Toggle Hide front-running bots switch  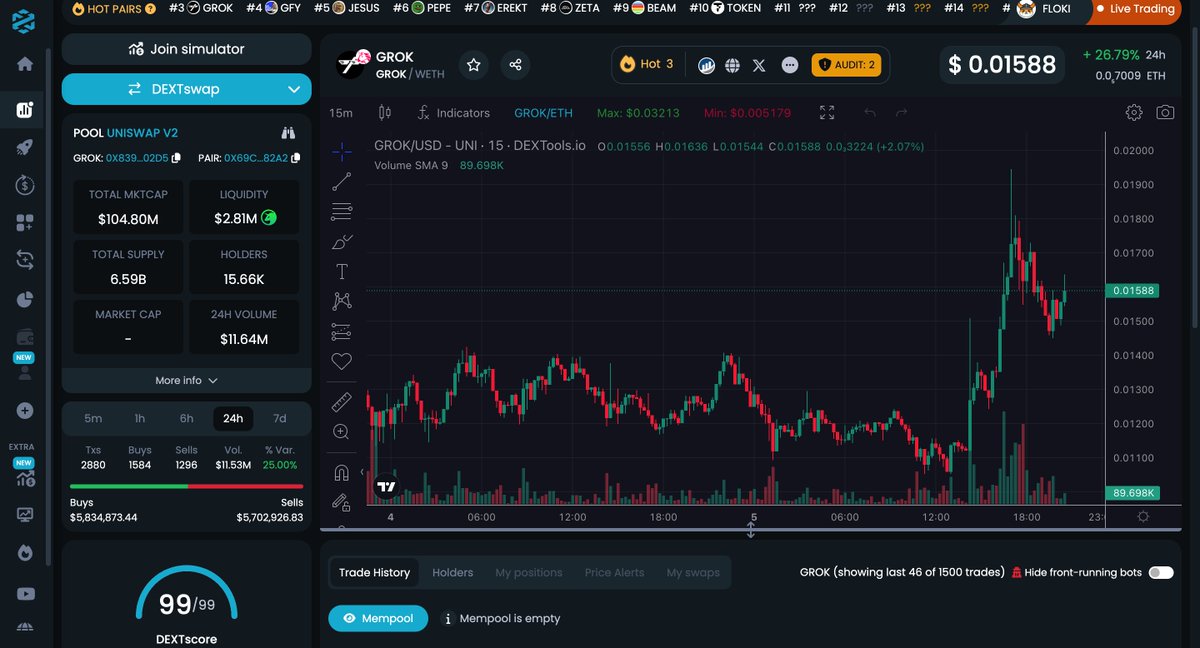pos(1161,572)
